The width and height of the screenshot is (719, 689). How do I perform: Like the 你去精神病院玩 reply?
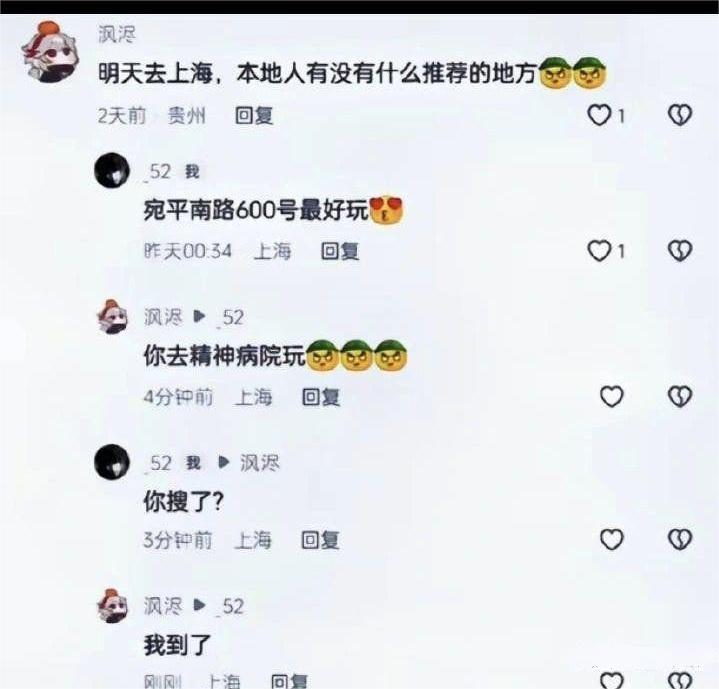click(x=612, y=397)
